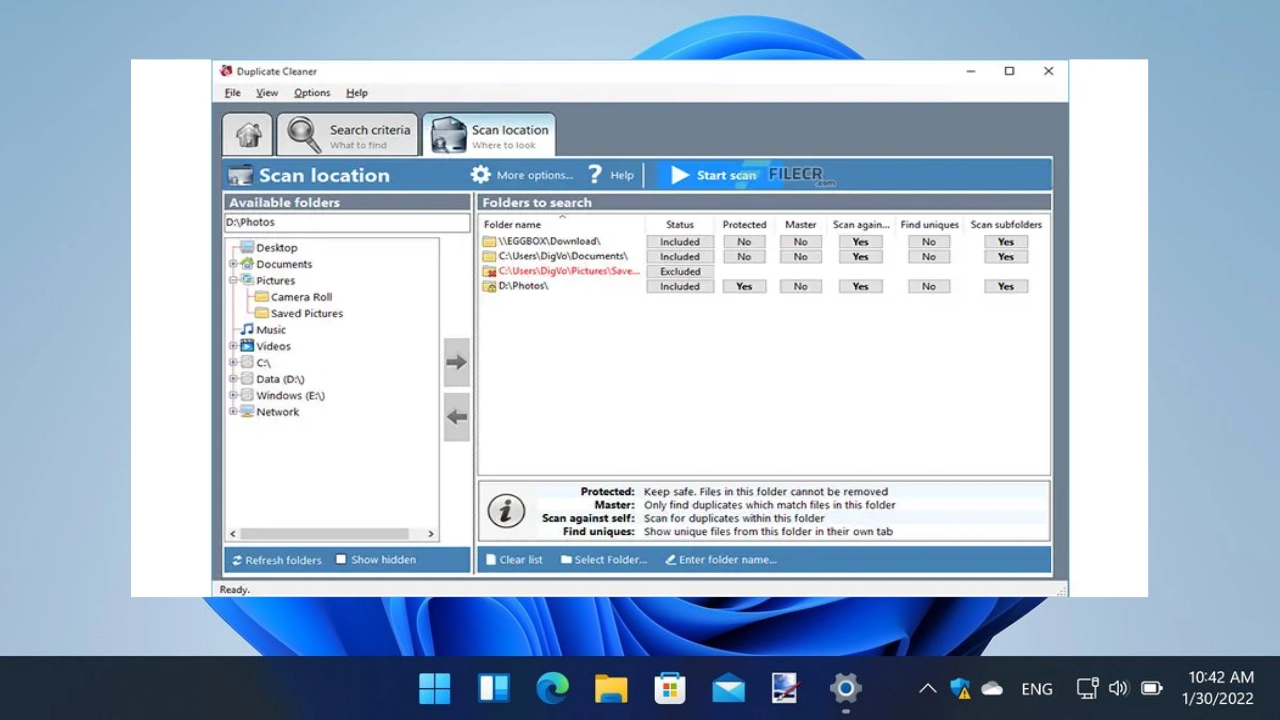Click the Data (D:\) drive icon
The width and height of the screenshot is (1280, 720).
coord(247,379)
